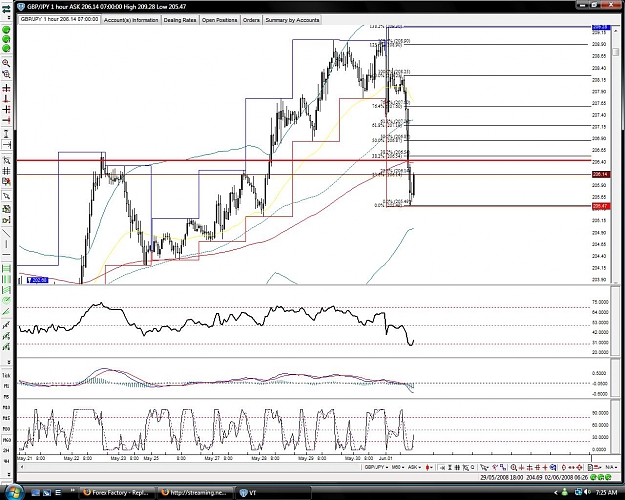Click the swap arrows icon at toolbar top
The height and width of the screenshot is (500, 625).
click(6, 9)
